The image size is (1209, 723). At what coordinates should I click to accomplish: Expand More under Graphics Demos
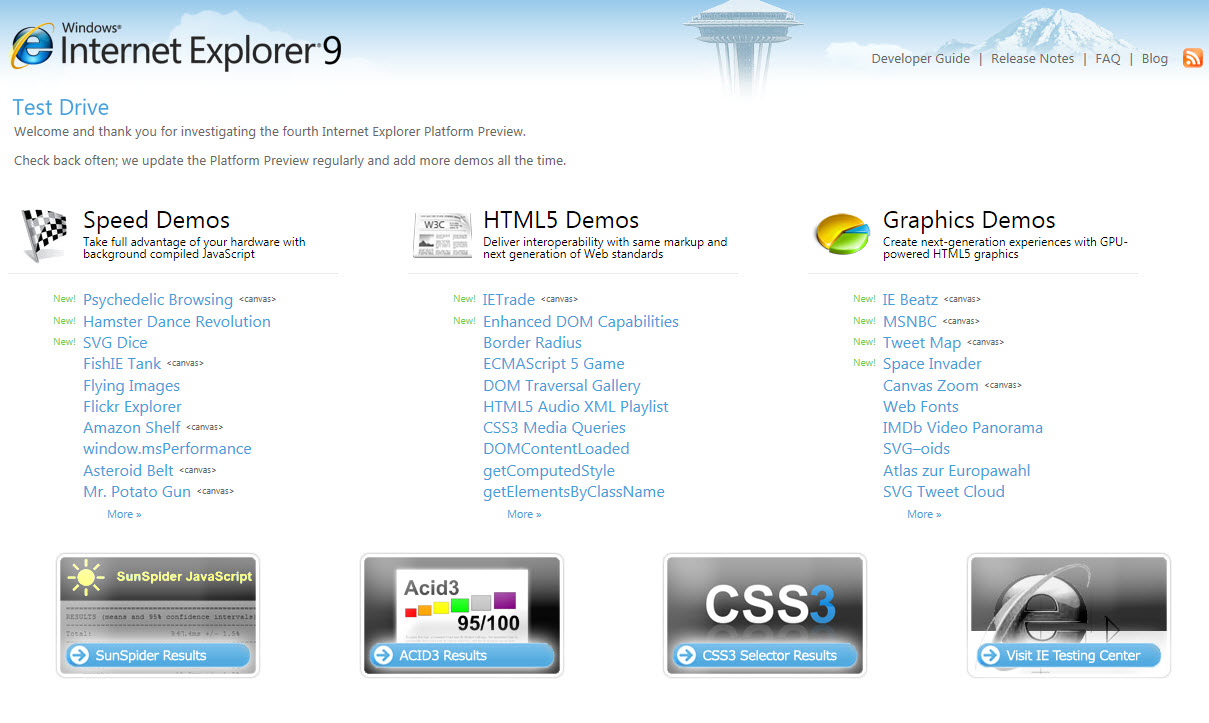[x=924, y=514]
